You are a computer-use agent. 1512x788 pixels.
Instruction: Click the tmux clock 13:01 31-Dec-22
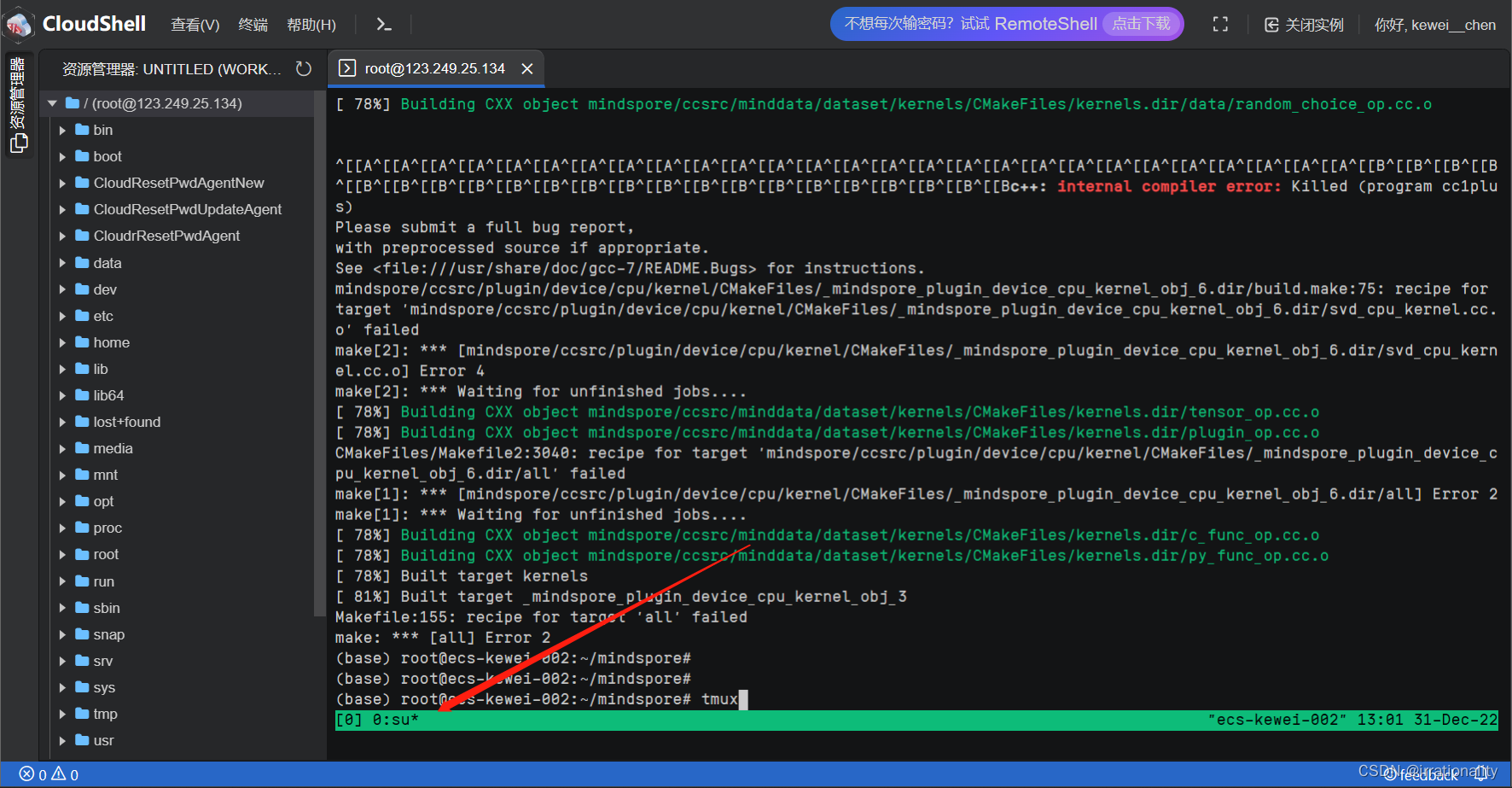point(1427,720)
